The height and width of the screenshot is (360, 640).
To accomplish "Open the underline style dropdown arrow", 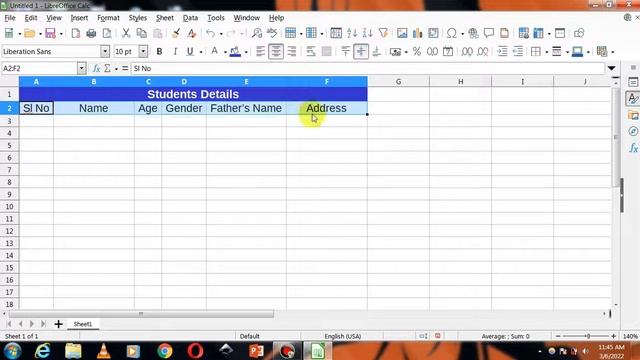I will tap(200, 52).
